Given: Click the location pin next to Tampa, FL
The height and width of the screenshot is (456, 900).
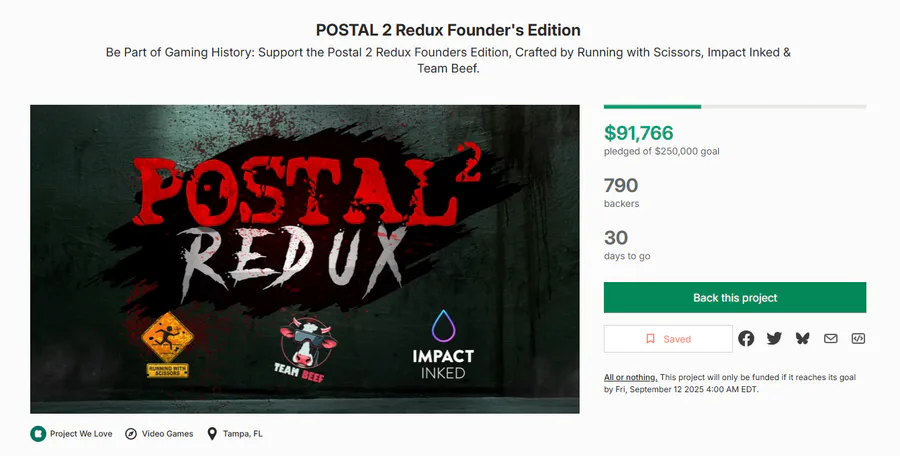Looking at the screenshot, I should pyautogui.click(x=212, y=434).
